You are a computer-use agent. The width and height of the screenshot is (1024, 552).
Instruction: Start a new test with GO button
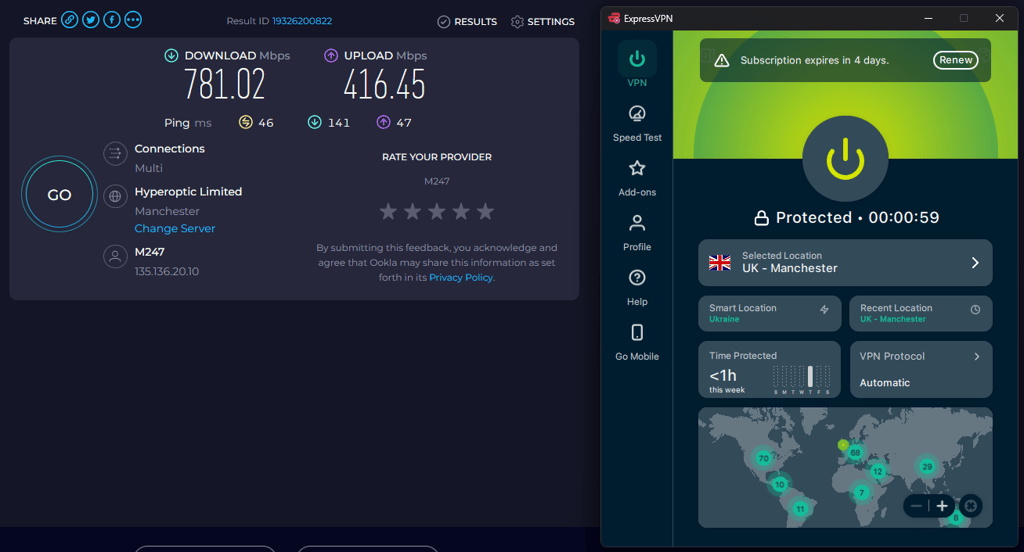coord(59,194)
